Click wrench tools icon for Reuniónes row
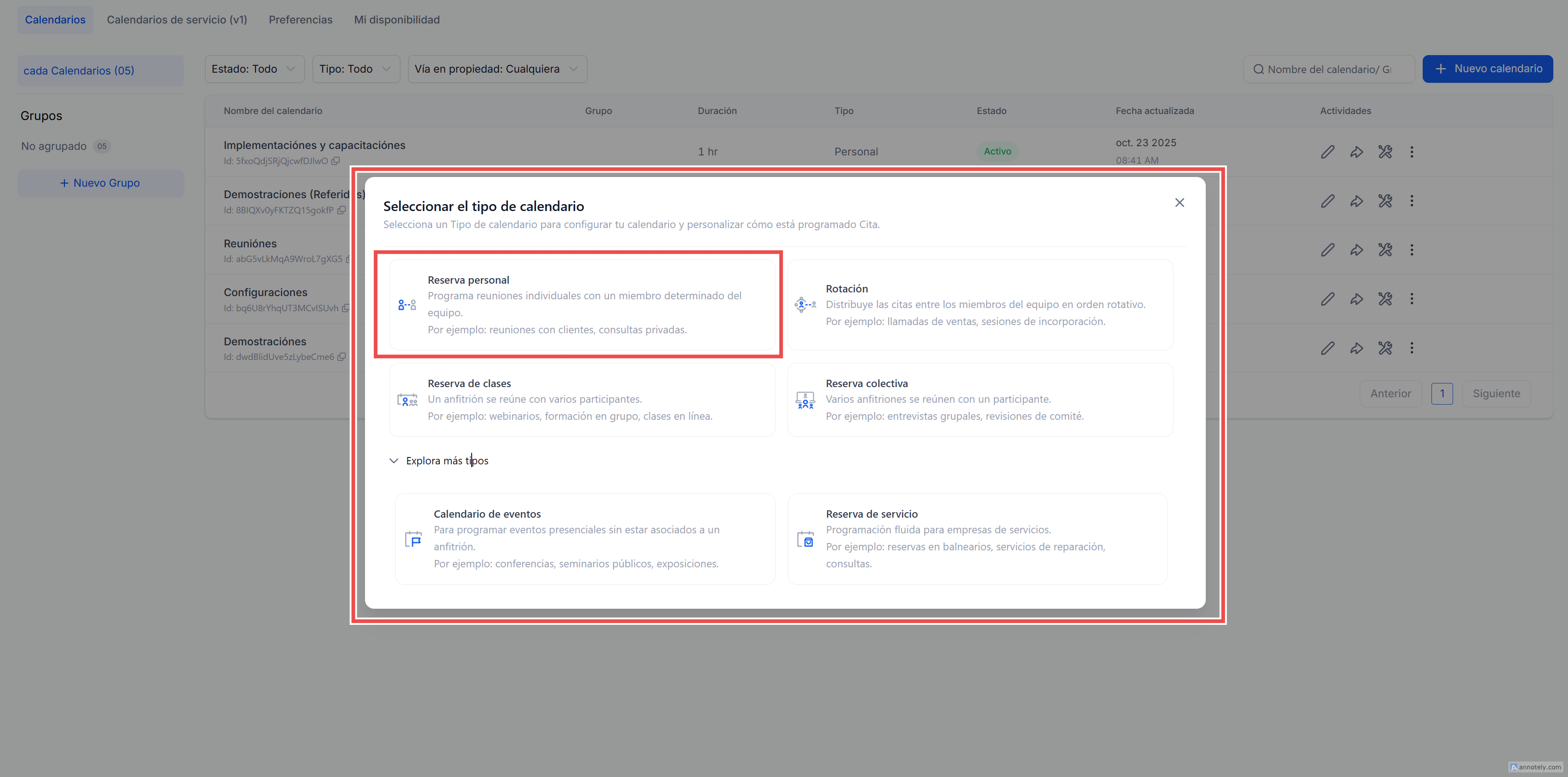Screen dimensions: 1568x777 point(1385,250)
